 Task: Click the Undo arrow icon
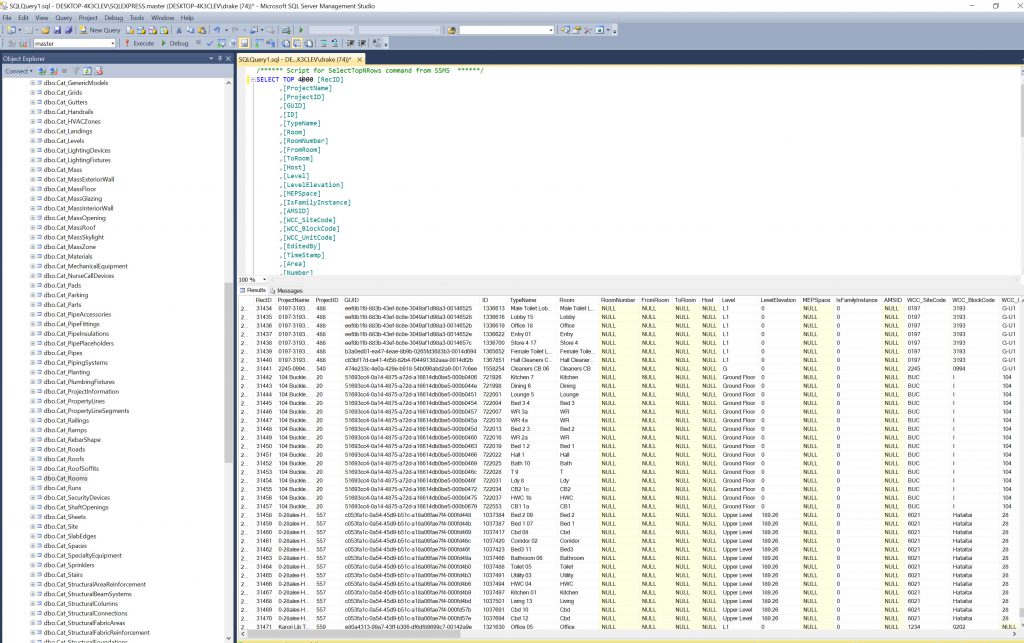[x=217, y=31]
